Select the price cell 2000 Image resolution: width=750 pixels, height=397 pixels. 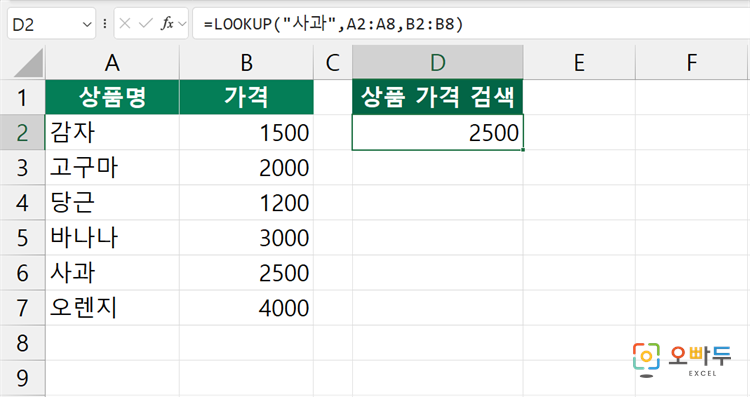click(x=246, y=168)
